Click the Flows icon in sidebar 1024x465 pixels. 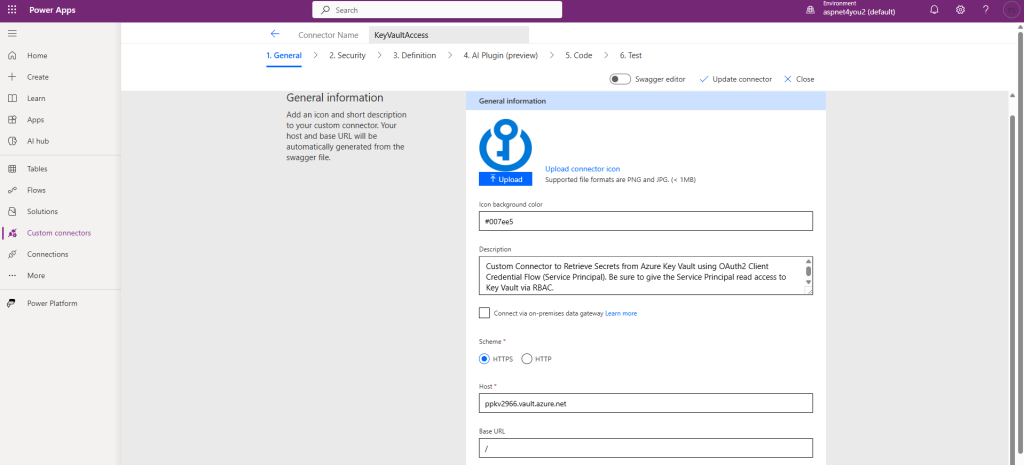12,191
